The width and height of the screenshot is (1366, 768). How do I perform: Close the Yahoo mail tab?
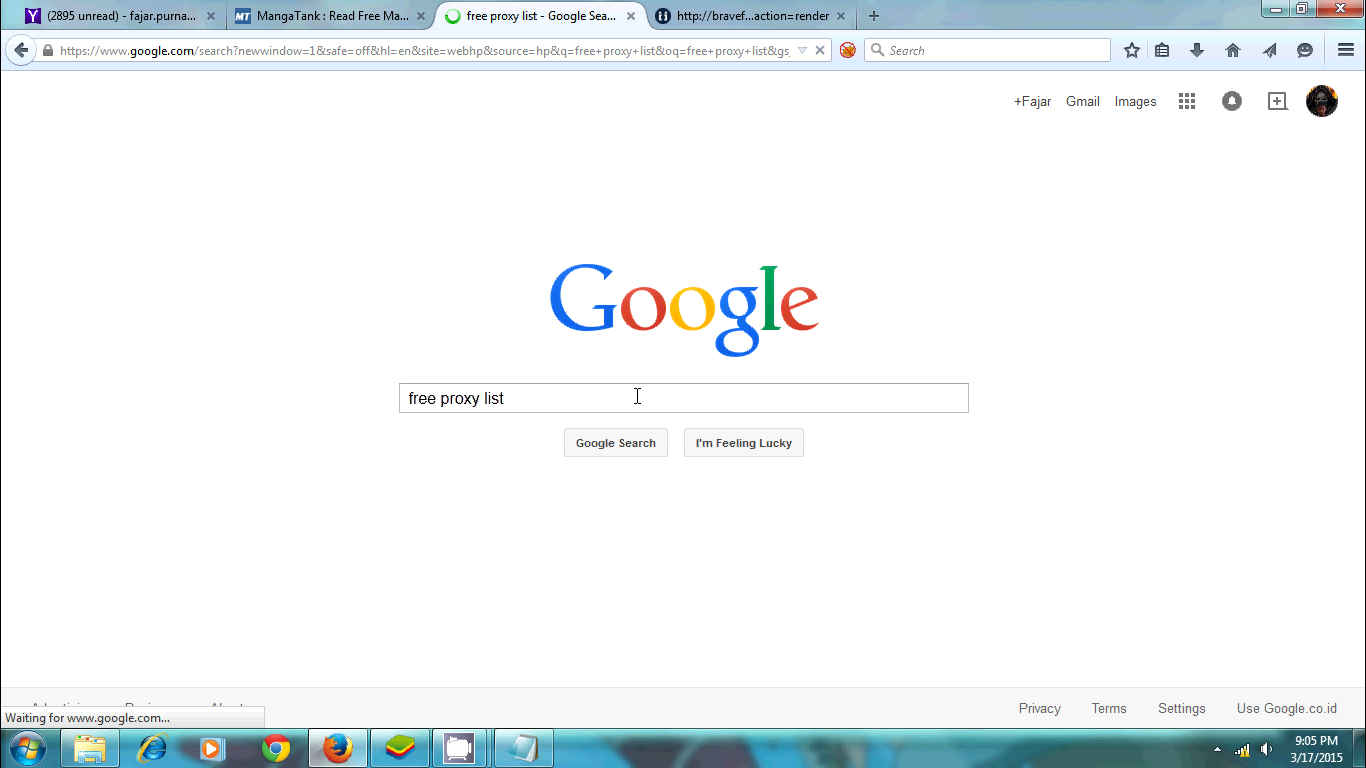pos(211,16)
